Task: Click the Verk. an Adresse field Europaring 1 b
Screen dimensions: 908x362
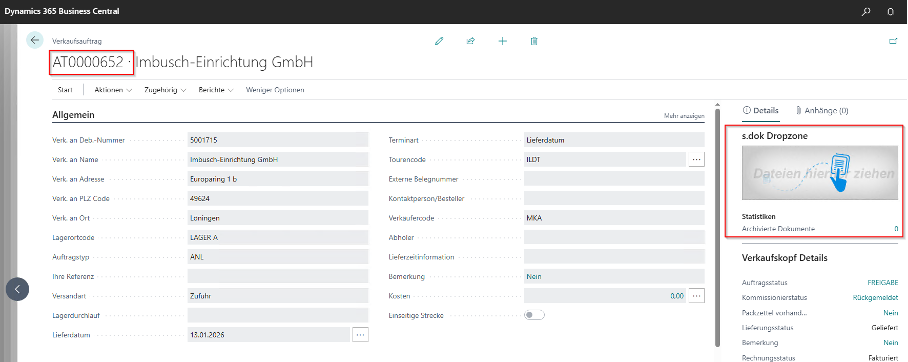Action: pyautogui.click(x=278, y=179)
